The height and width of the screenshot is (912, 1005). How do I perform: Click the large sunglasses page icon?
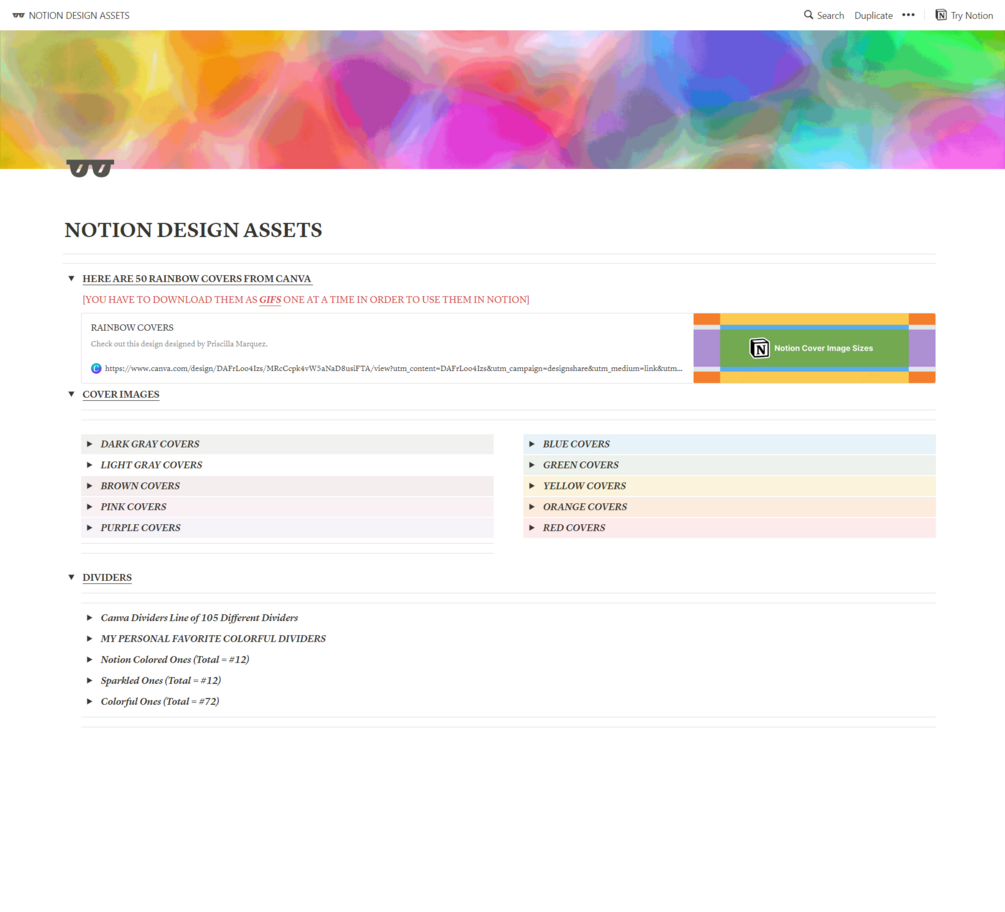click(90, 168)
